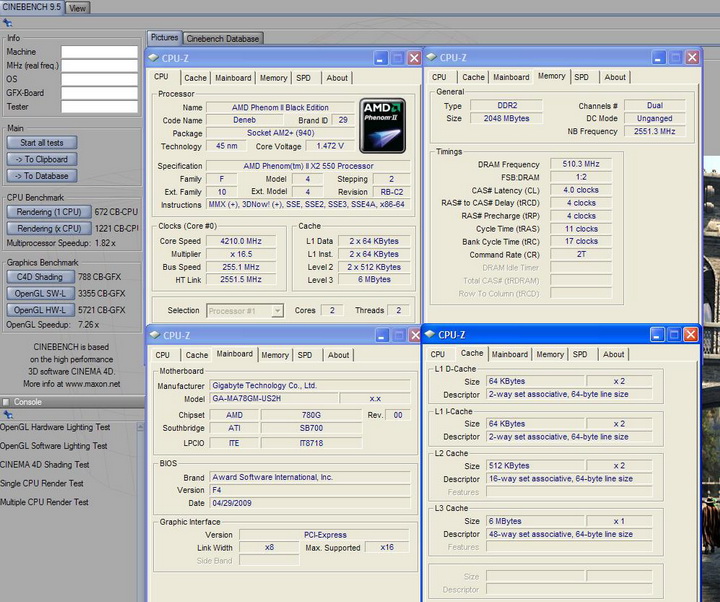Image resolution: width=720 pixels, height=602 pixels.
Task: Click the Tester text field
Action: (99, 107)
